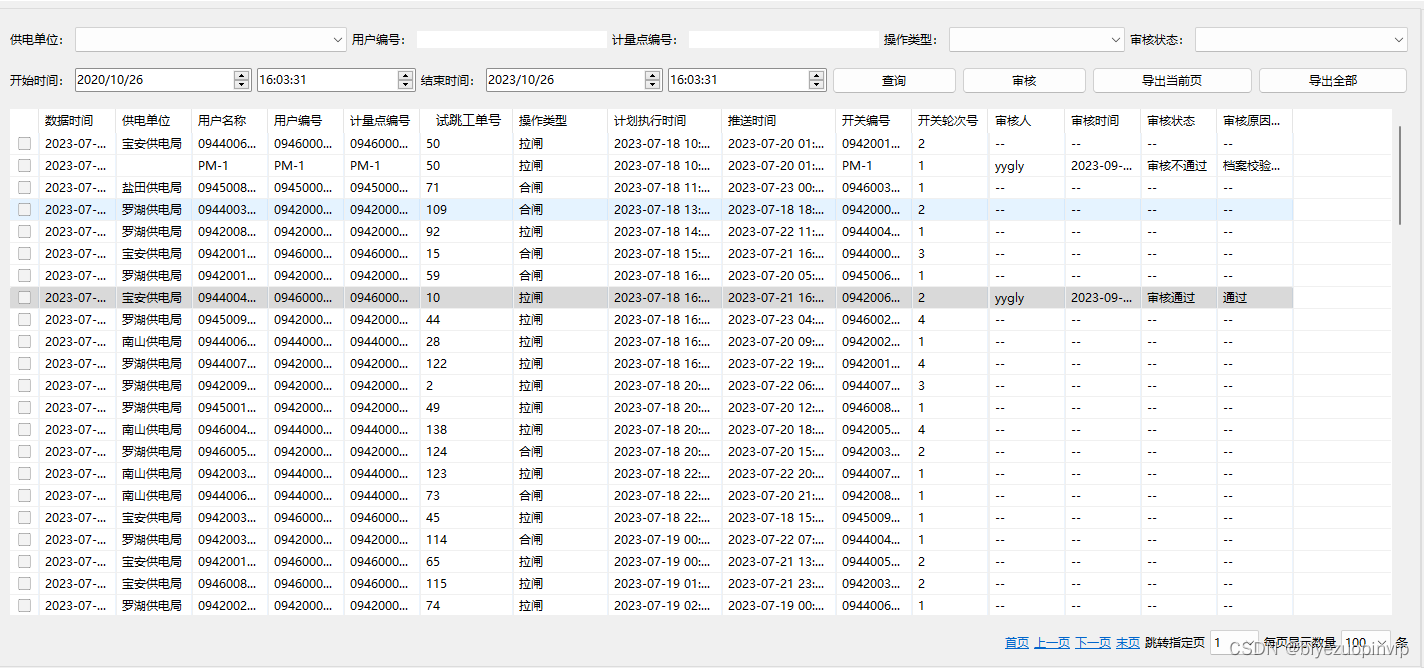Click the 开关编号 header
The width and height of the screenshot is (1424, 668).
874,120
